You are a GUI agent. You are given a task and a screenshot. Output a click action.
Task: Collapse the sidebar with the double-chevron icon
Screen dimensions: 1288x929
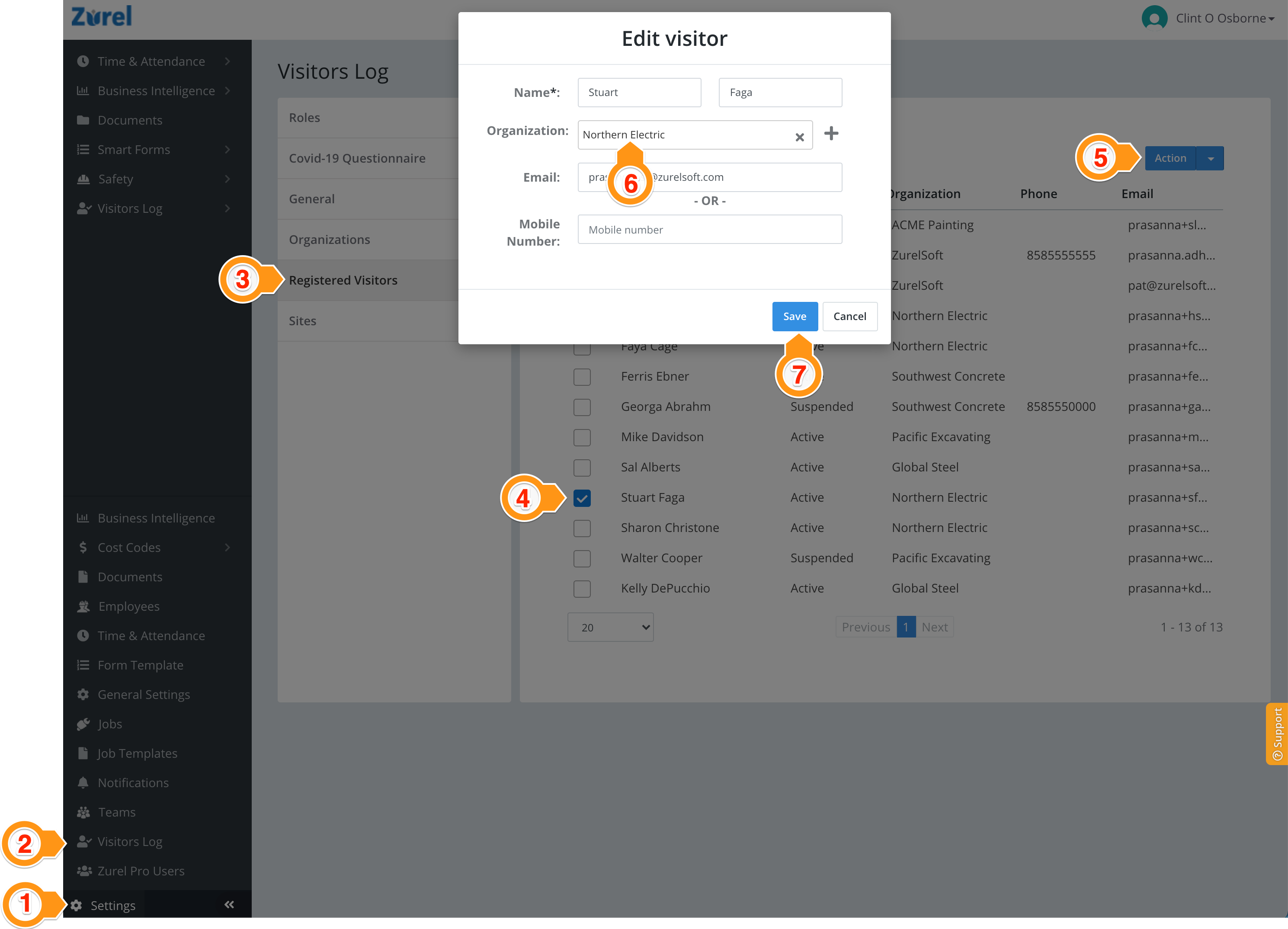(x=229, y=905)
